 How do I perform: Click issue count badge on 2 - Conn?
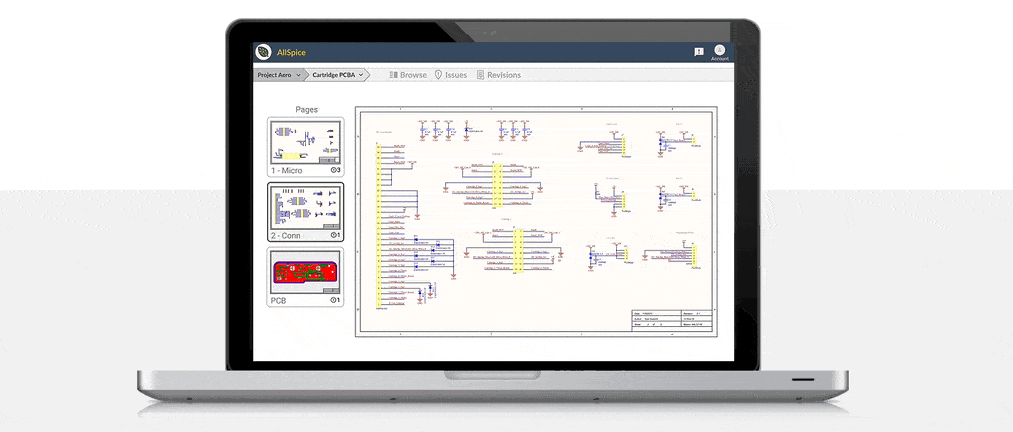point(335,236)
